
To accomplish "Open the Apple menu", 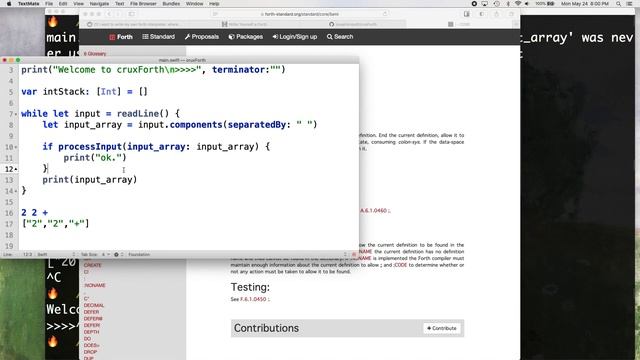I will [x=9, y=4].
